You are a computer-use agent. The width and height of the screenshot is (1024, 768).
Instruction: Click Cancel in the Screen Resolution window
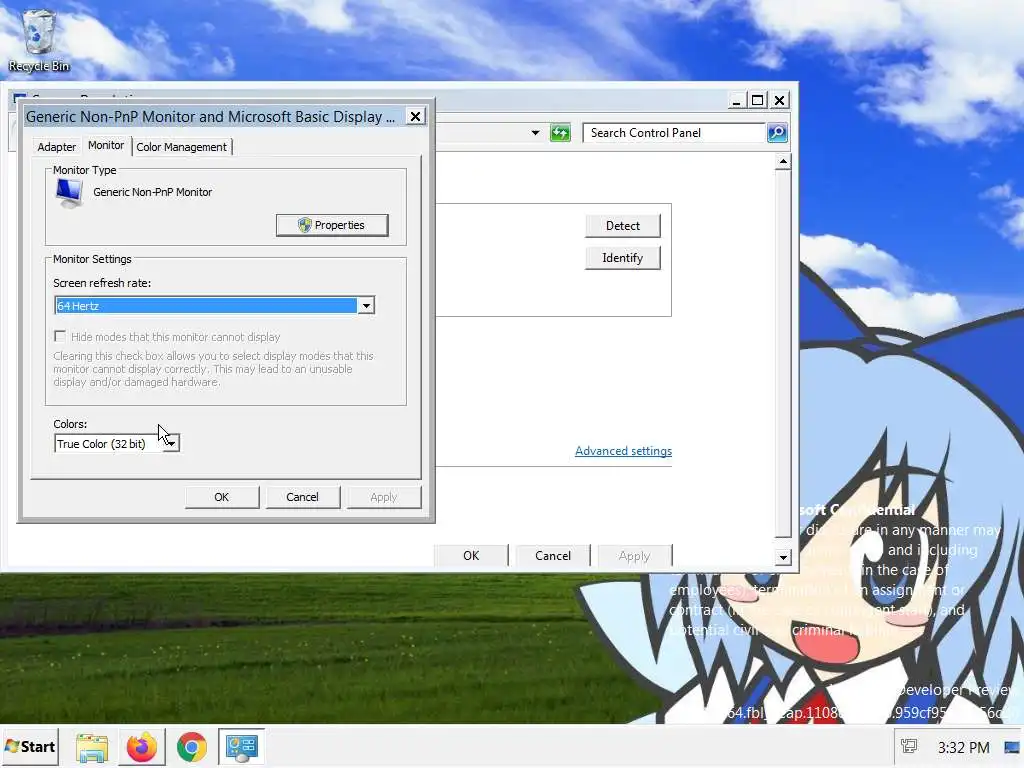552,556
